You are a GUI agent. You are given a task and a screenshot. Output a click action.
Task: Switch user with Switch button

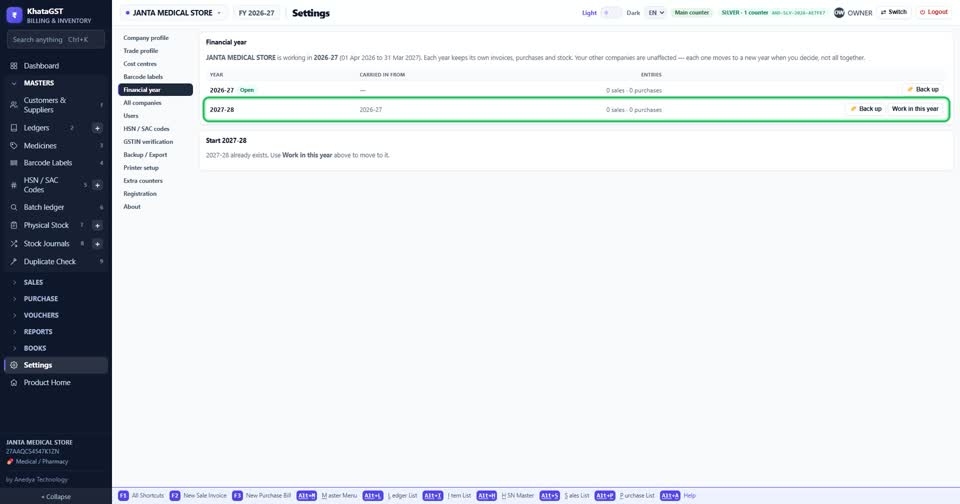[894, 12]
